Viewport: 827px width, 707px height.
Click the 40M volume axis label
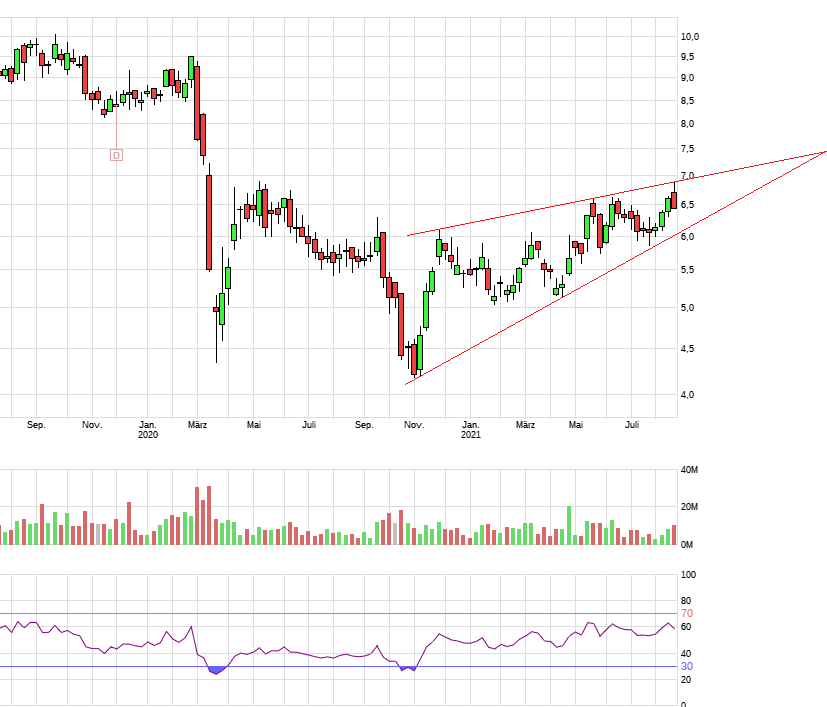pyautogui.click(x=689, y=470)
